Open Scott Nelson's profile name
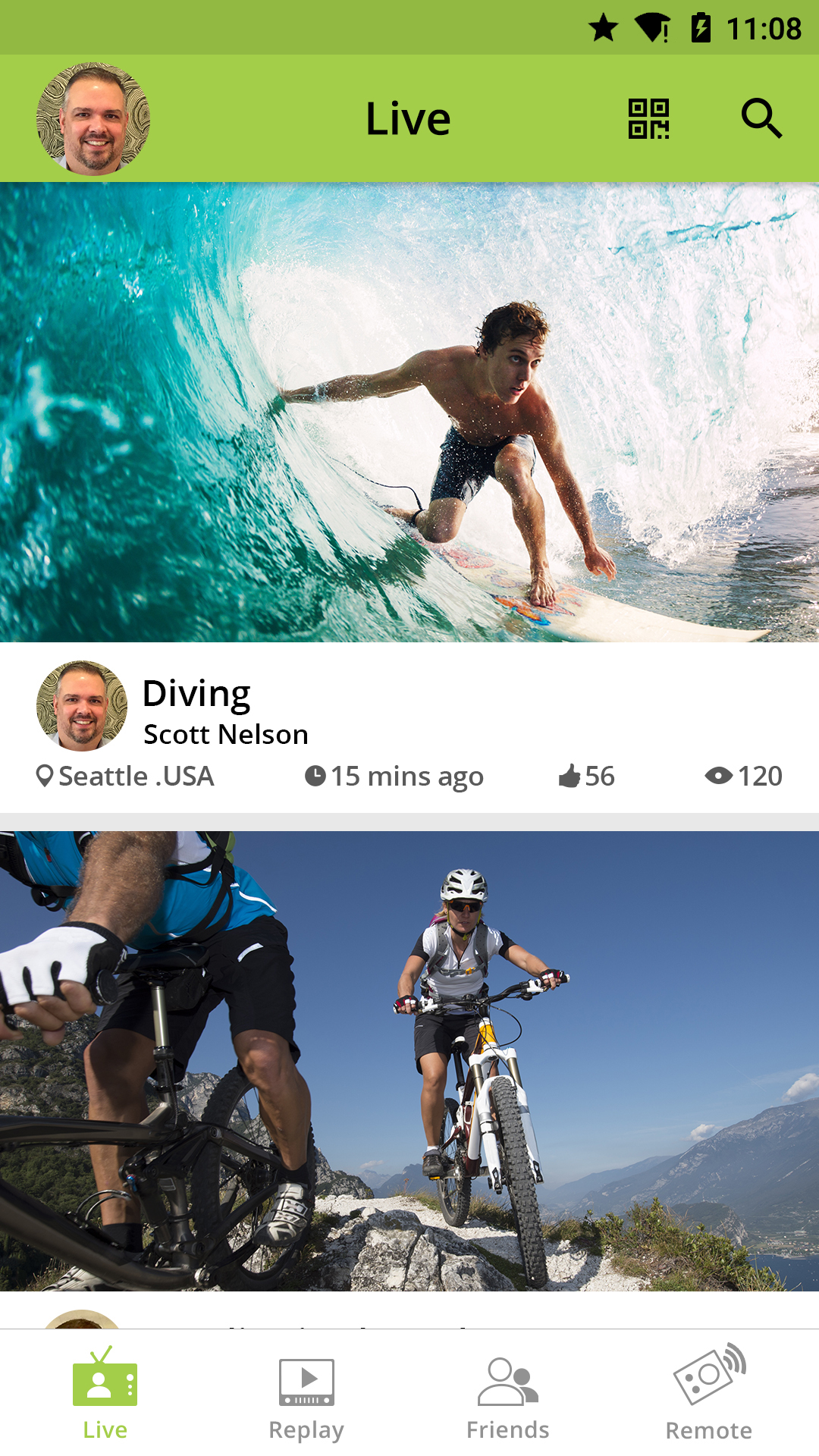The height and width of the screenshot is (1456, 819). pos(226,734)
